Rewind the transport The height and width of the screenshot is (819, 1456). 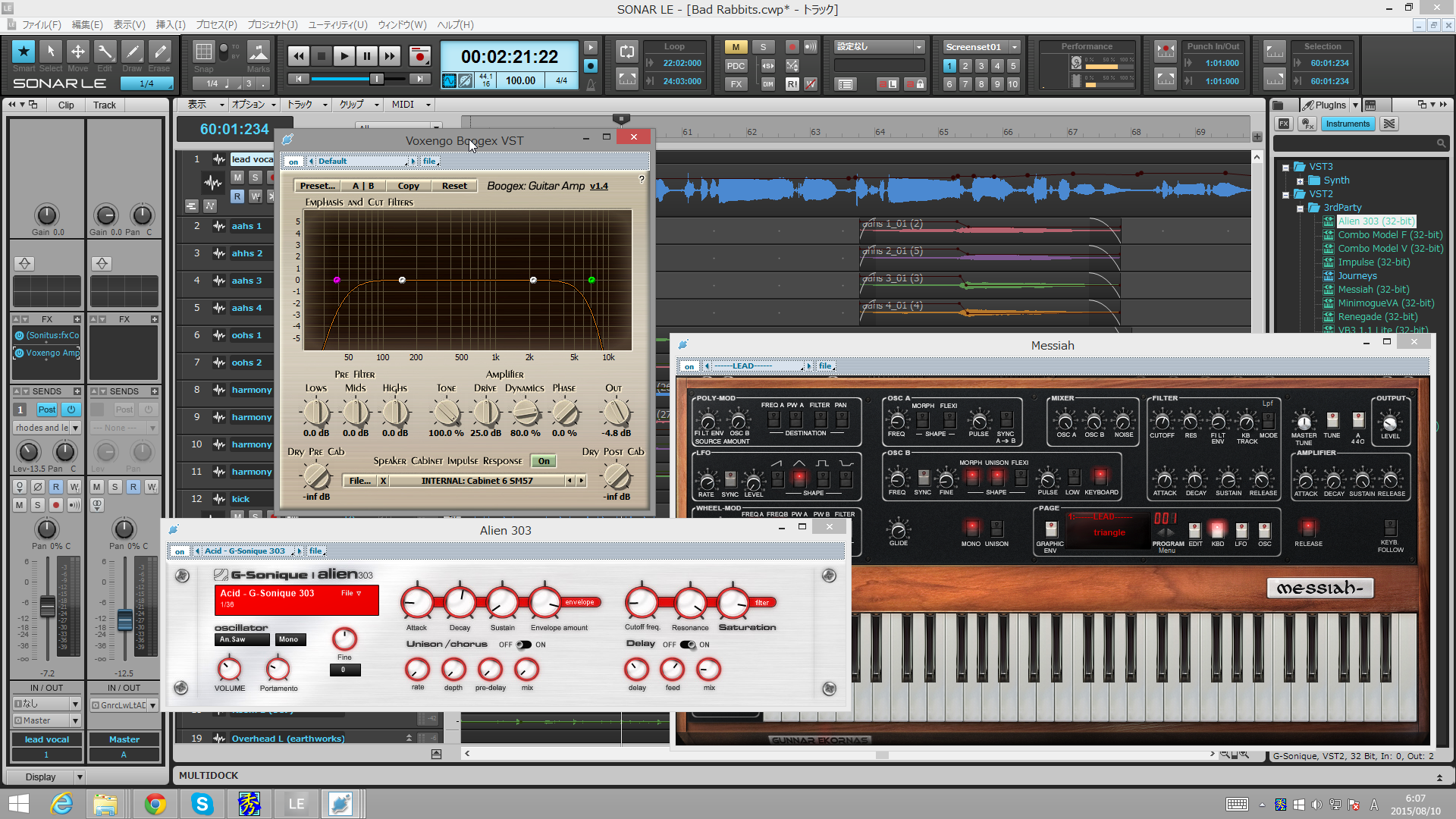pos(299,56)
